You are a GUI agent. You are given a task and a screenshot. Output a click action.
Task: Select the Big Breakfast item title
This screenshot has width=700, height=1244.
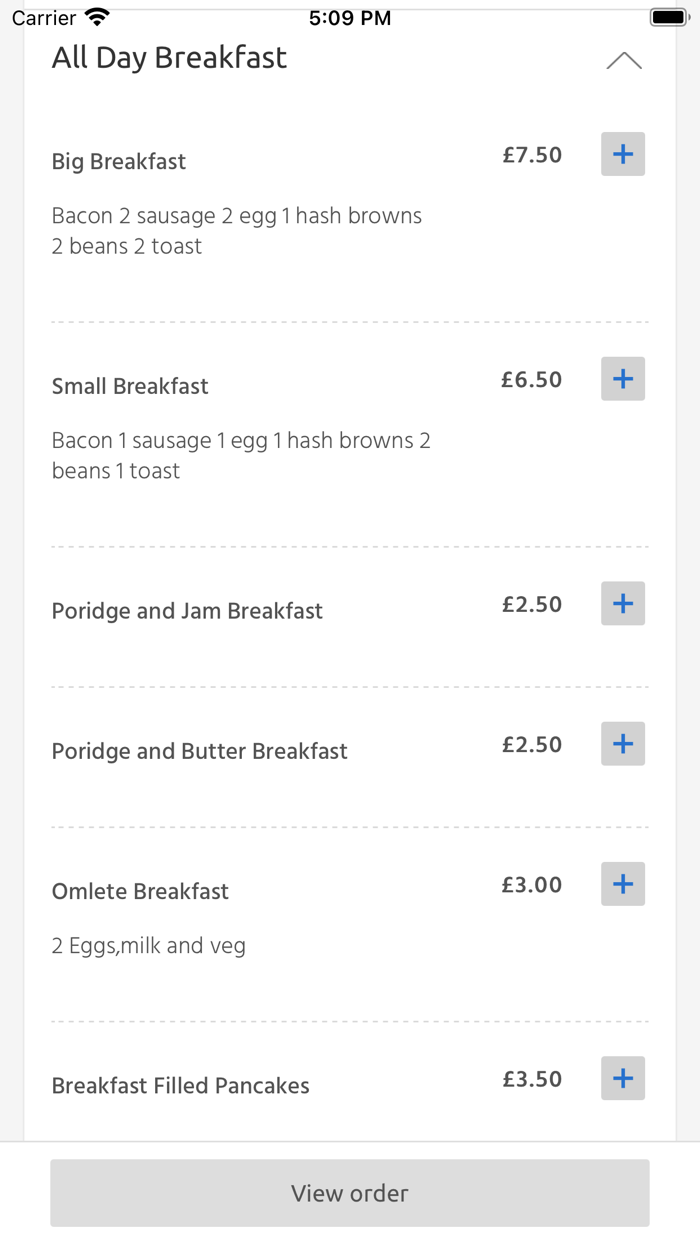119,162
